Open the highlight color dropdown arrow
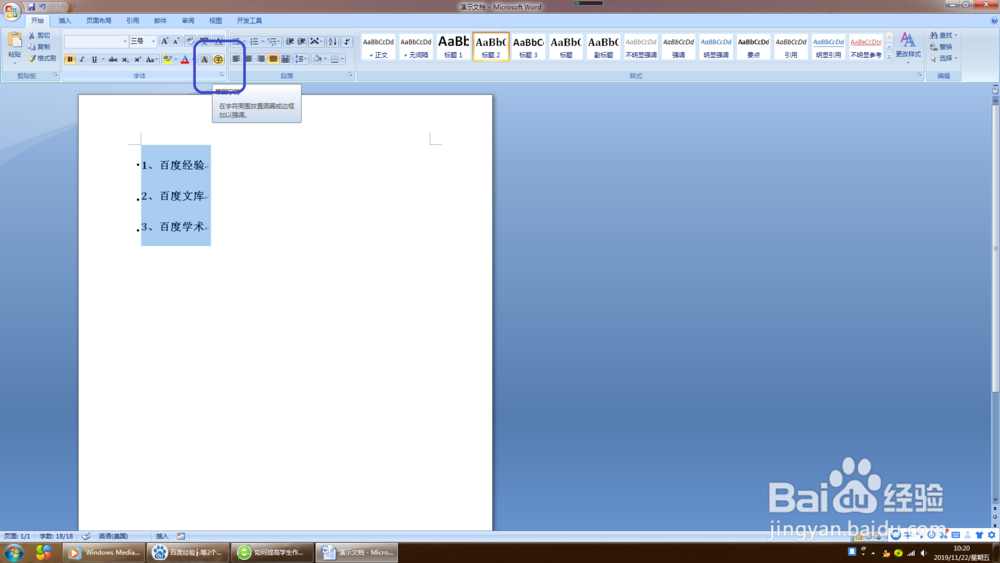The height and width of the screenshot is (563, 1000). pyautogui.click(x=175, y=59)
